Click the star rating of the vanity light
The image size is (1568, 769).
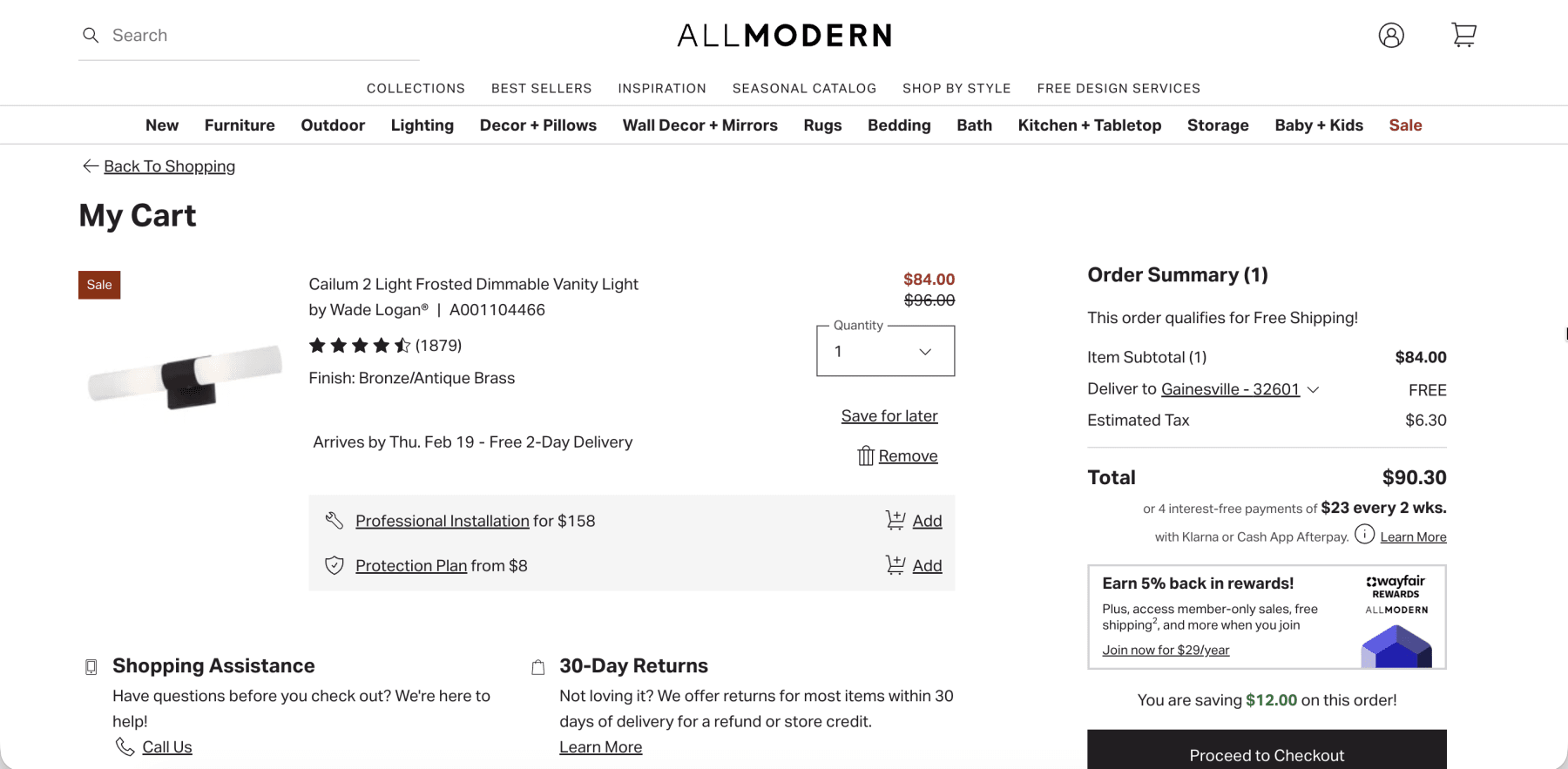[x=360, y=345]
